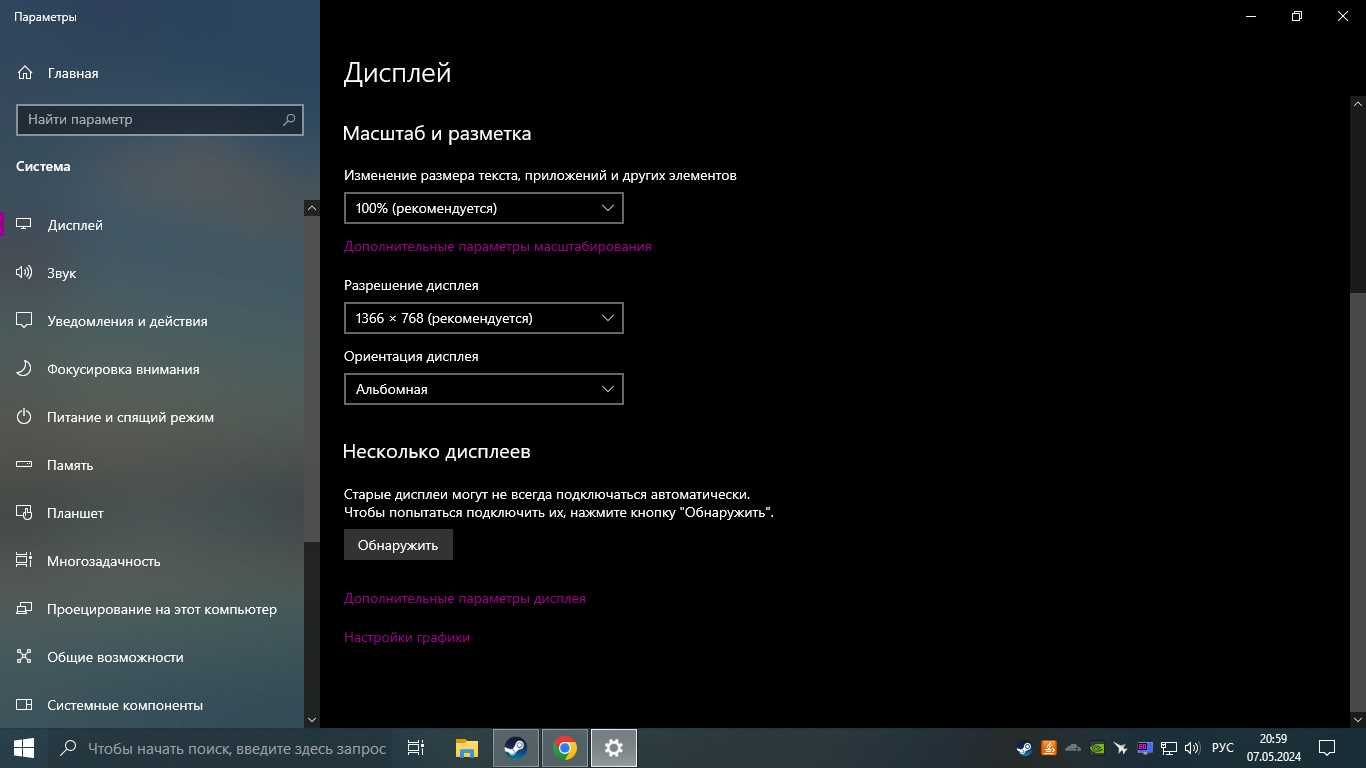Open Дополнительные параметры масштабирования link
1366x768 pixels.
pyautogui.click(x=497, y=246)
